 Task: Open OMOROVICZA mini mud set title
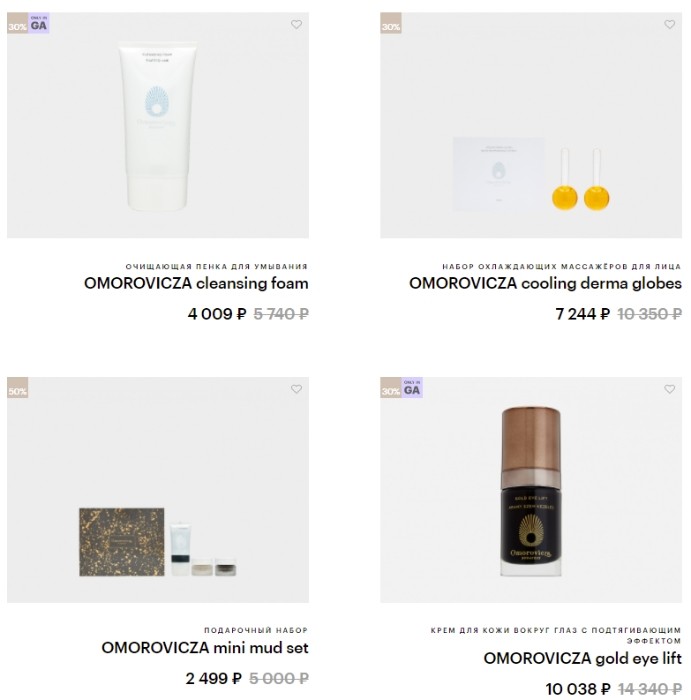pos(205,648)
